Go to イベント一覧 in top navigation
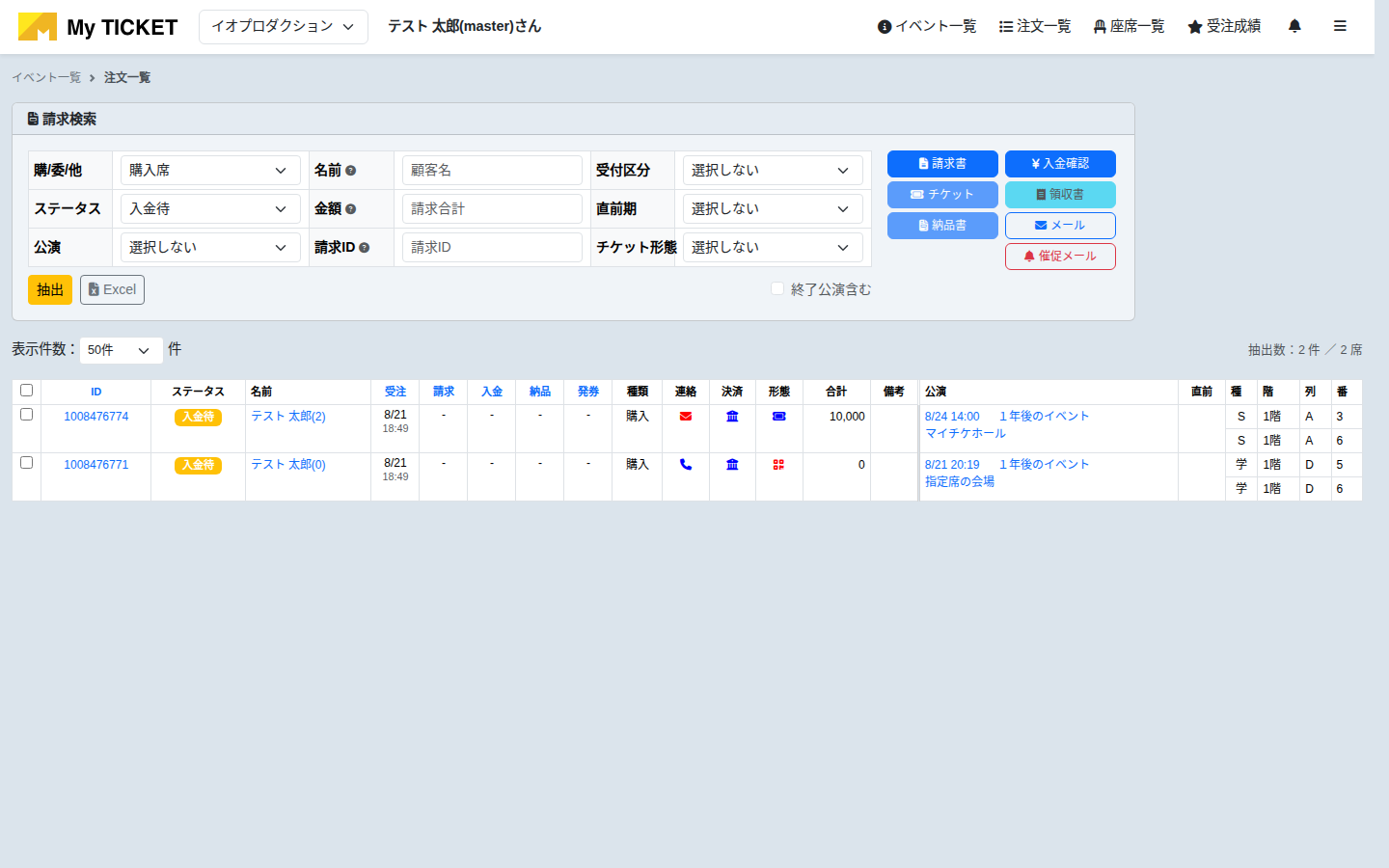 click(x=927, y=26)
